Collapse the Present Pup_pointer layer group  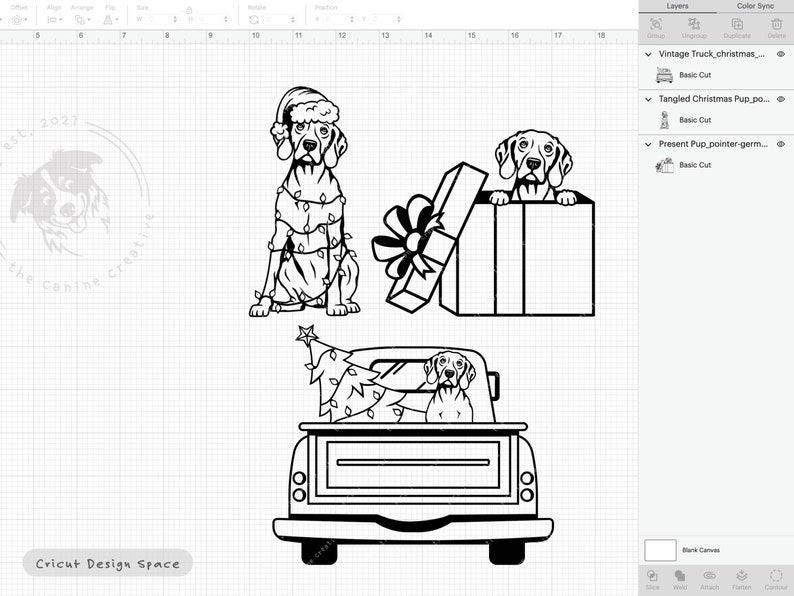pyautogui.click(x=648, y=144)
